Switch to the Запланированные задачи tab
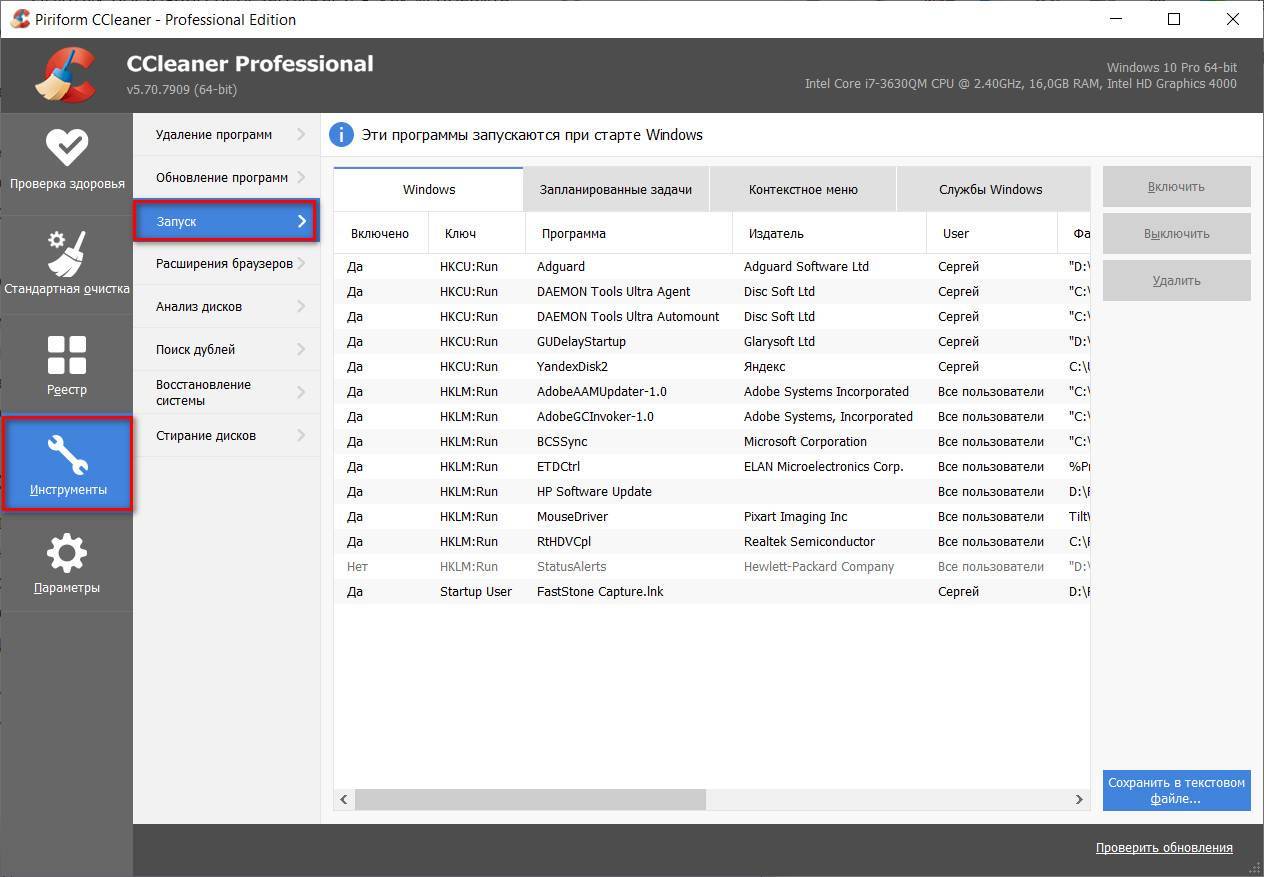The width and height of the screenshot is (1264, 877). click(615, 190)
